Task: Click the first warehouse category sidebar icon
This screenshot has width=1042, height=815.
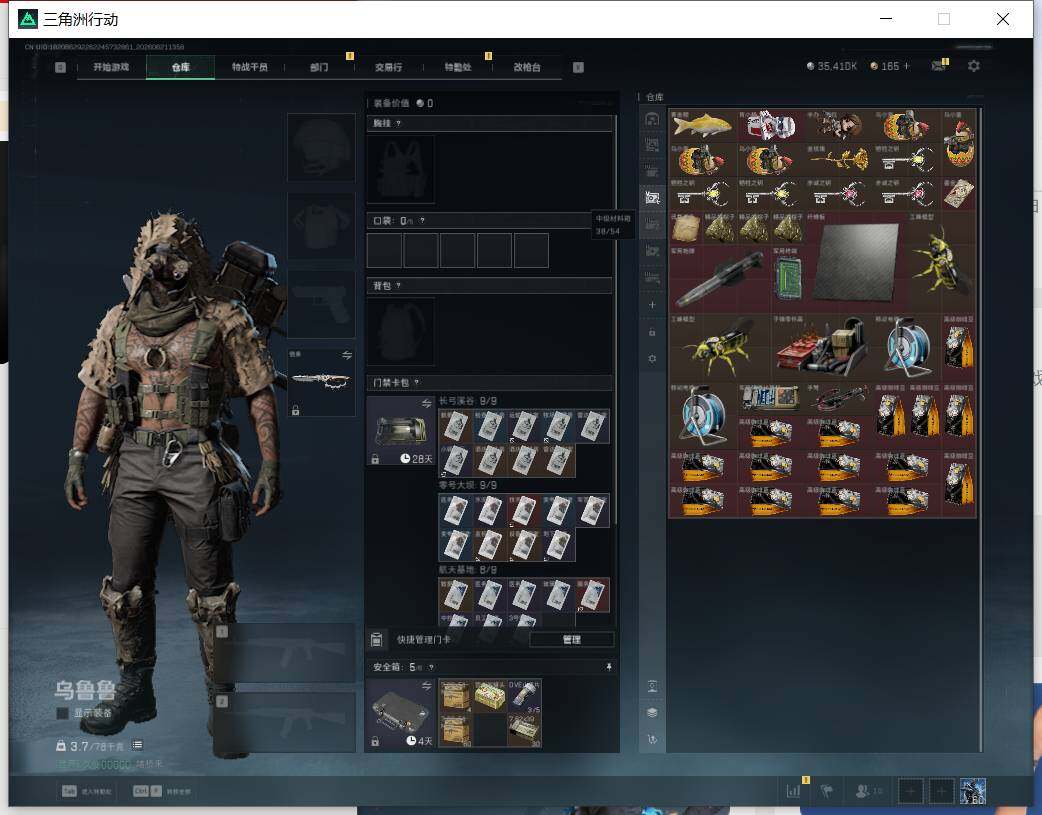Action: [653, 119]
